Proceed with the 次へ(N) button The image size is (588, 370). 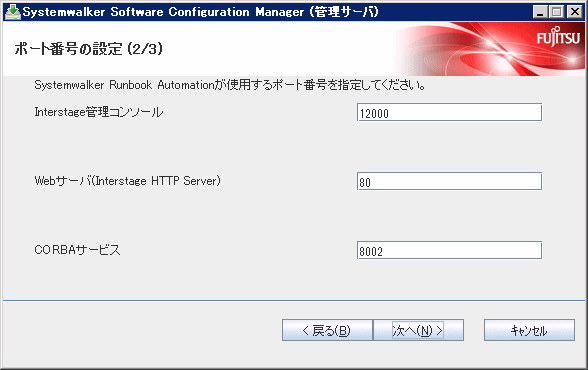point(418,330)
